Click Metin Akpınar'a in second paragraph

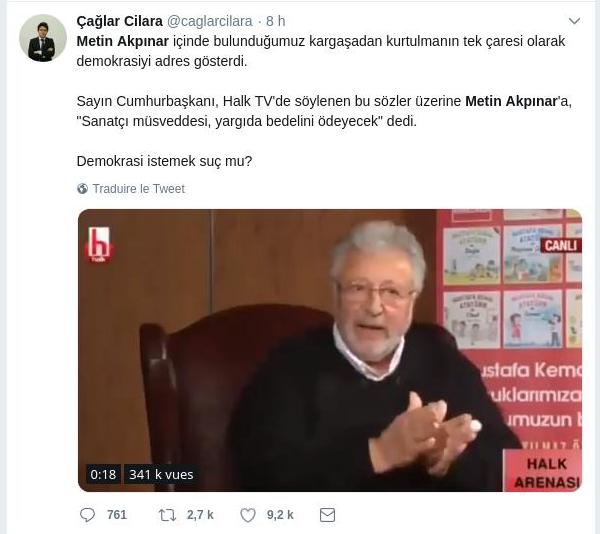coord(518,101)
